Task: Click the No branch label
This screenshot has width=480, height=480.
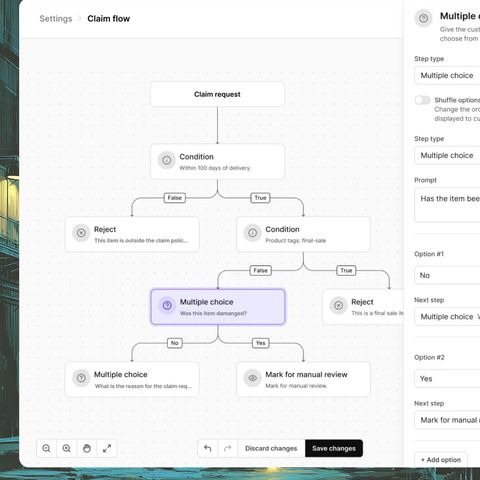Action: (x=175, y=343)
